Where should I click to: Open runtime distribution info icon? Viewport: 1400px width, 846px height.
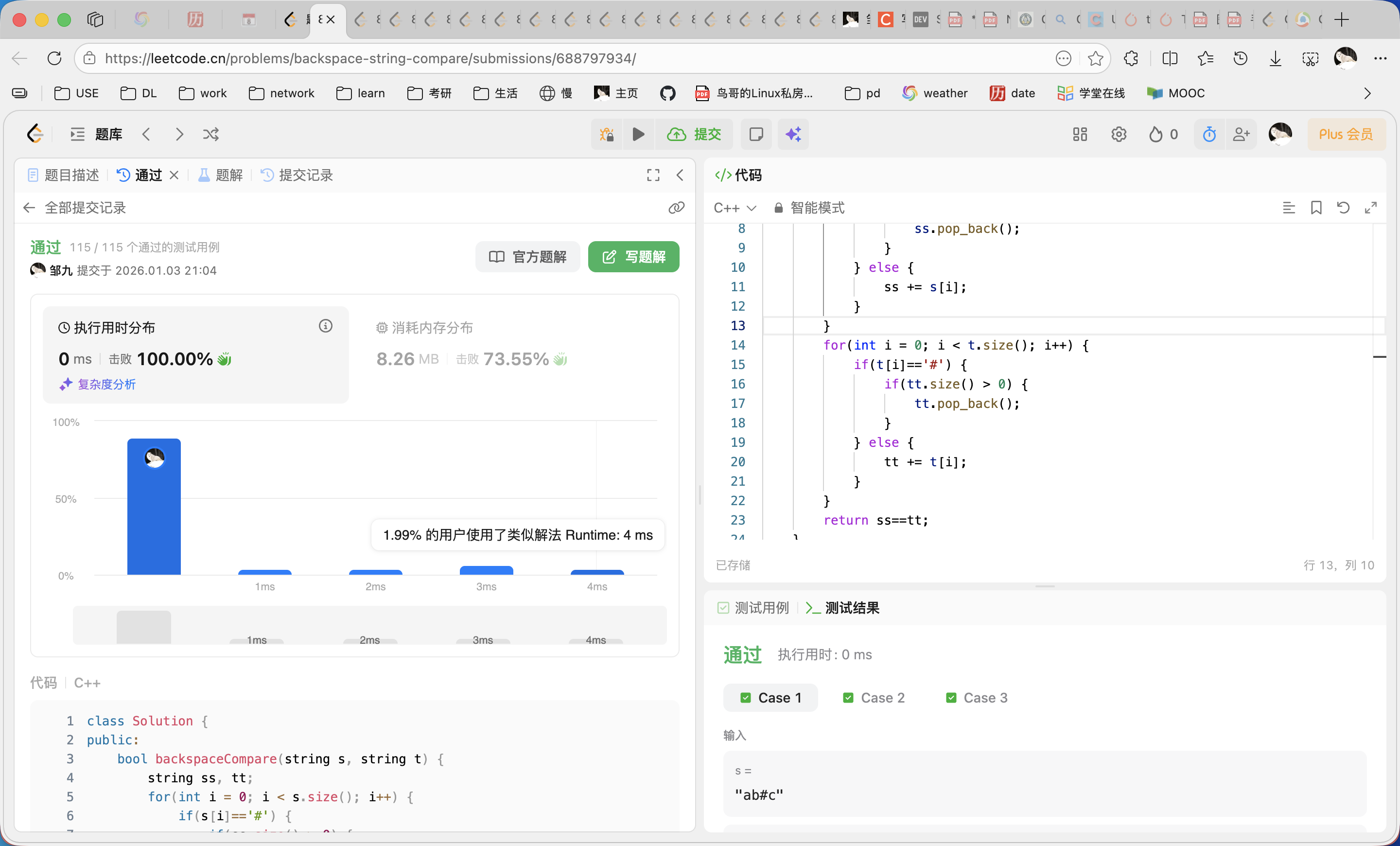click(326, 326)
